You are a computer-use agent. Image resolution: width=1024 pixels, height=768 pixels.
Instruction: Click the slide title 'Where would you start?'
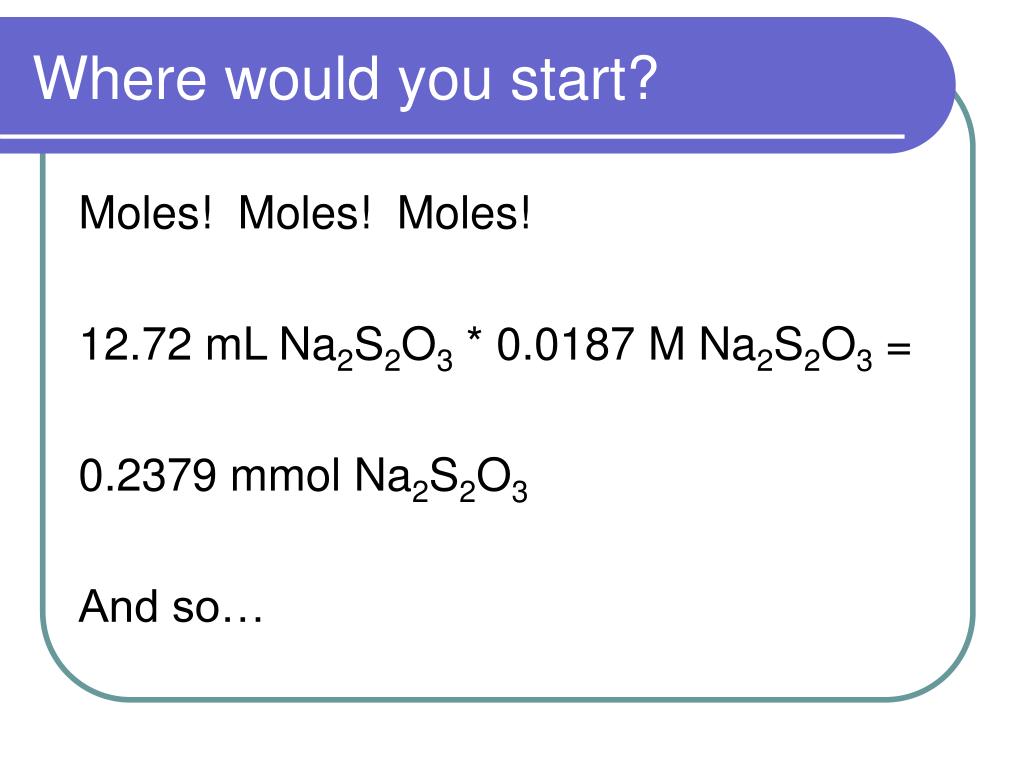coord(345,80)
